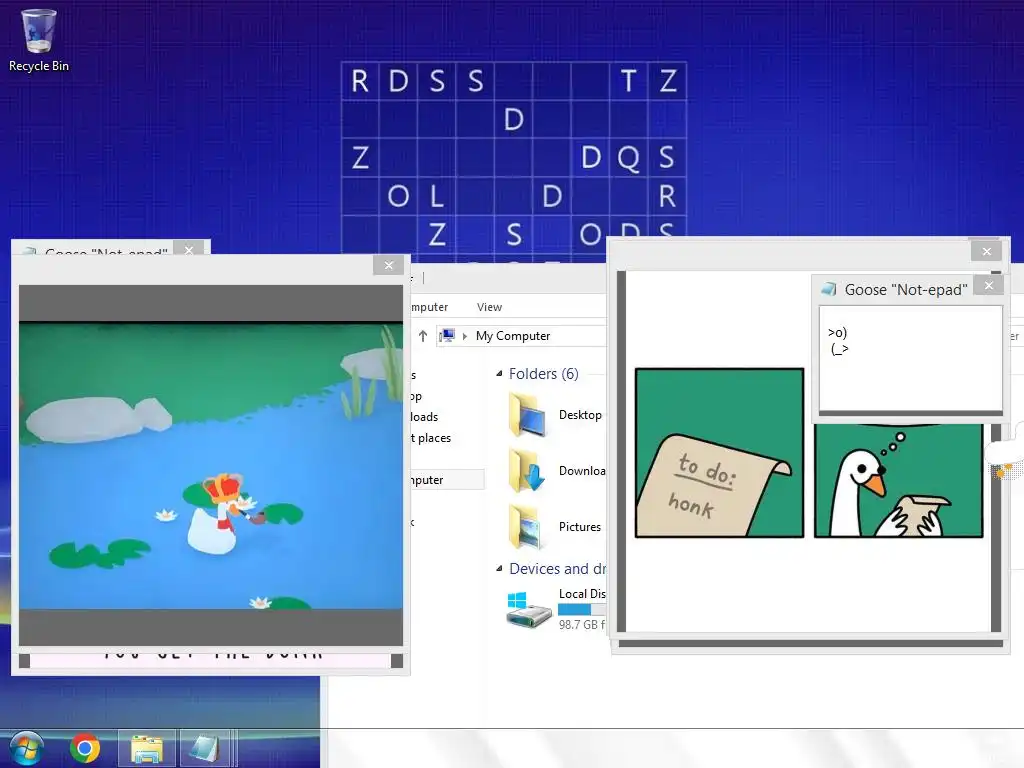Select the highlighted Computer navigation item
The image size is (1024, 768).
(x=447, y=480)
